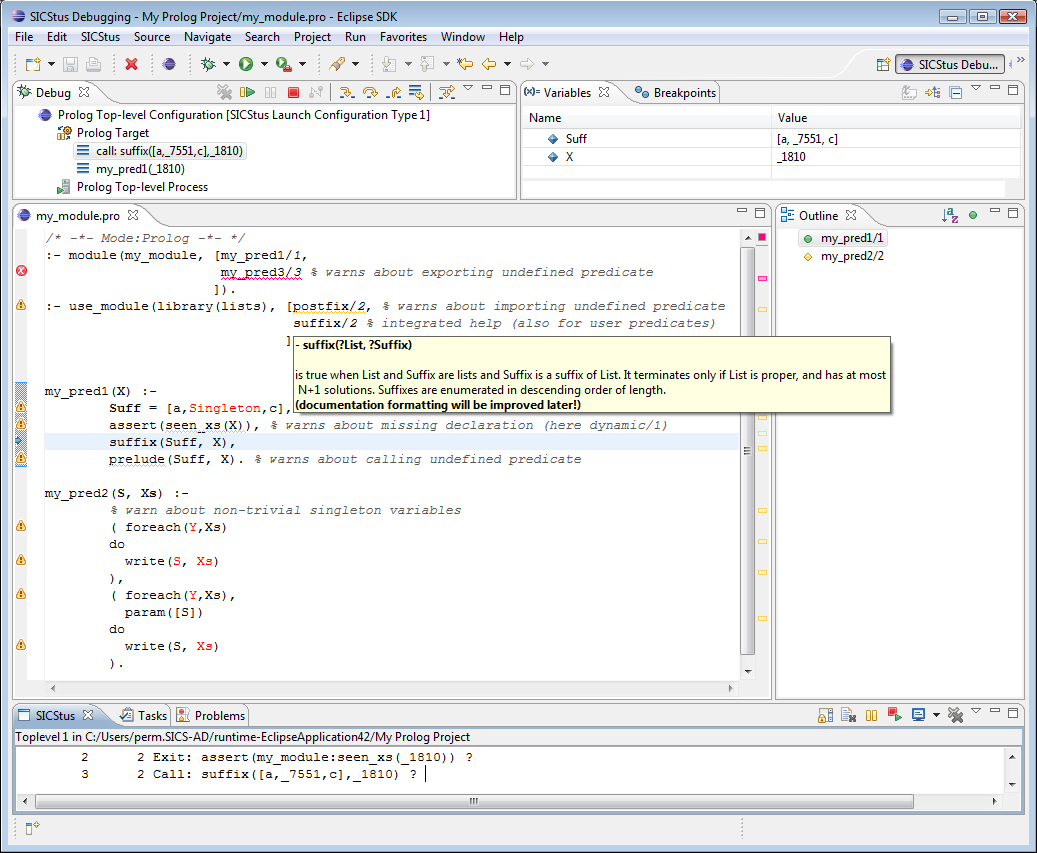Open the Navigate menu
Image resolution: width=1037 pixels, height=853 pixels.
[x=207, y=37]
